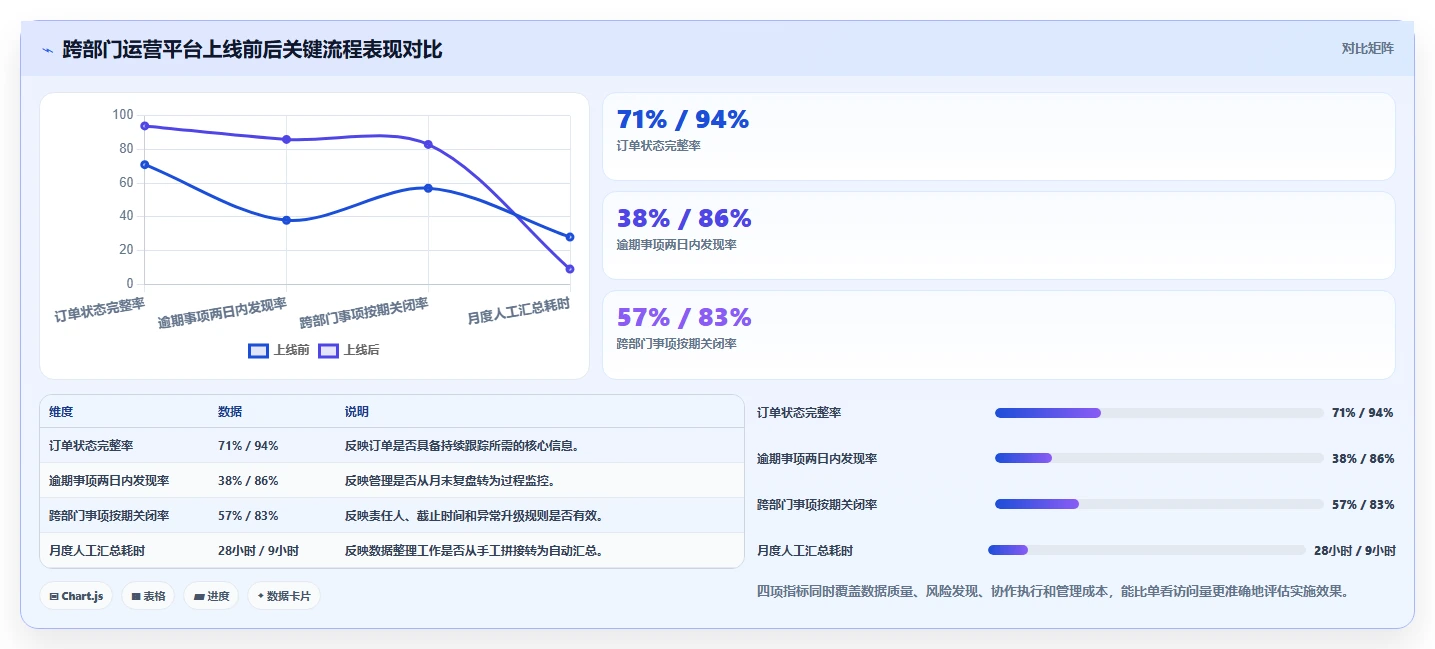This screenshot has width=1435, height=649.
Task: Click the 上线后 point for 逾期事项两日内发现率
Action: coord(287,139)
